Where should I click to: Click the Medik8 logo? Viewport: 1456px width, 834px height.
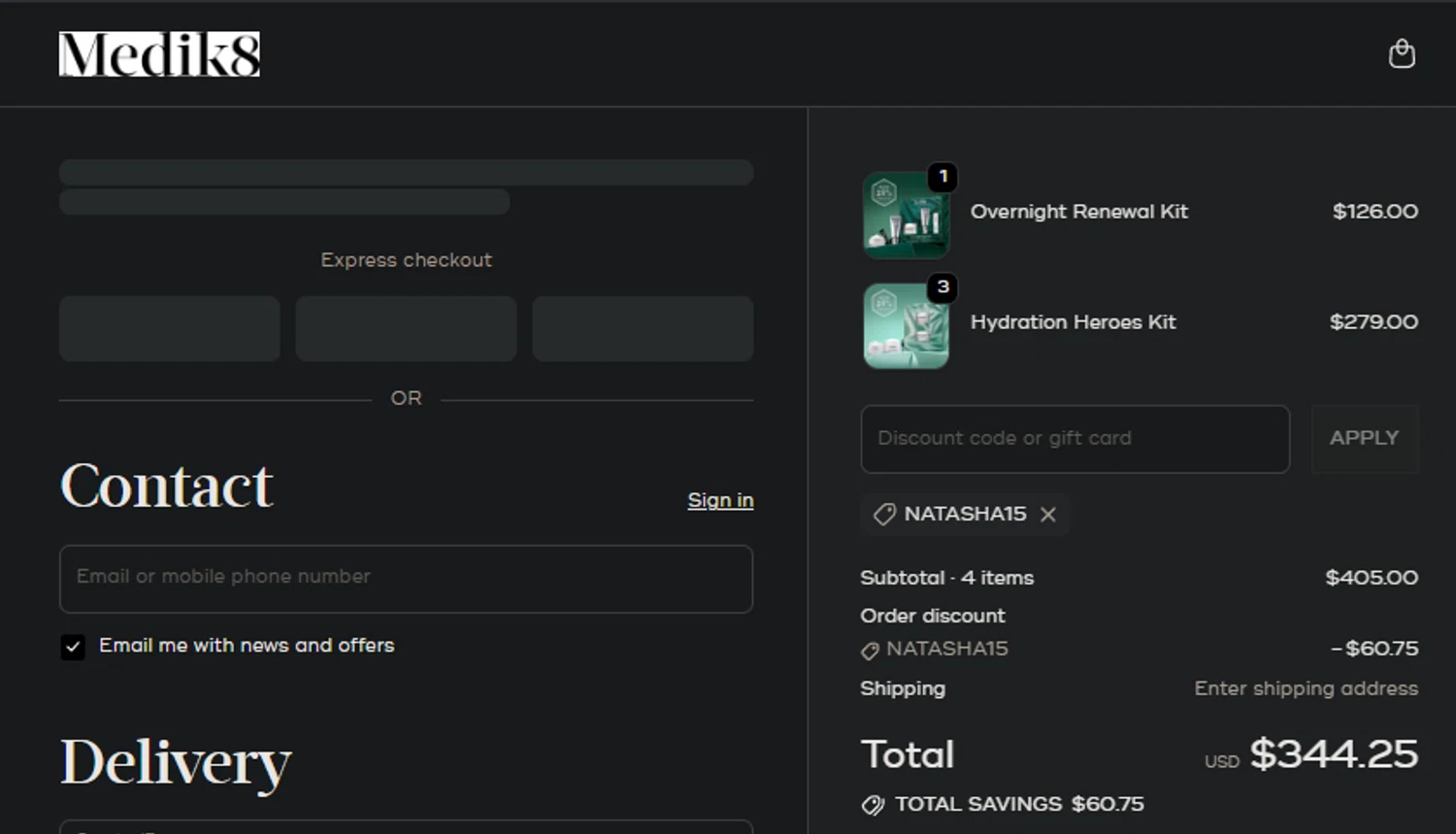[159, 54]
